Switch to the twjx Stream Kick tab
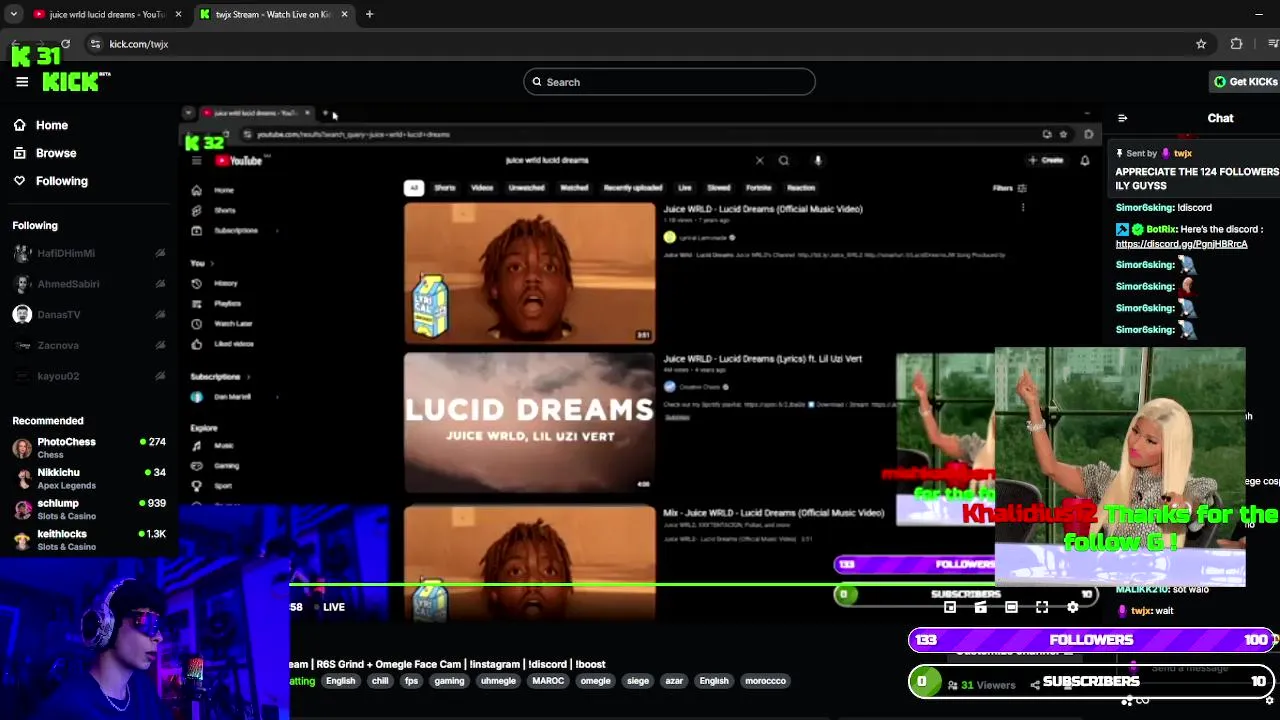This screenshot has width=1280, height=720. (272, 14)
